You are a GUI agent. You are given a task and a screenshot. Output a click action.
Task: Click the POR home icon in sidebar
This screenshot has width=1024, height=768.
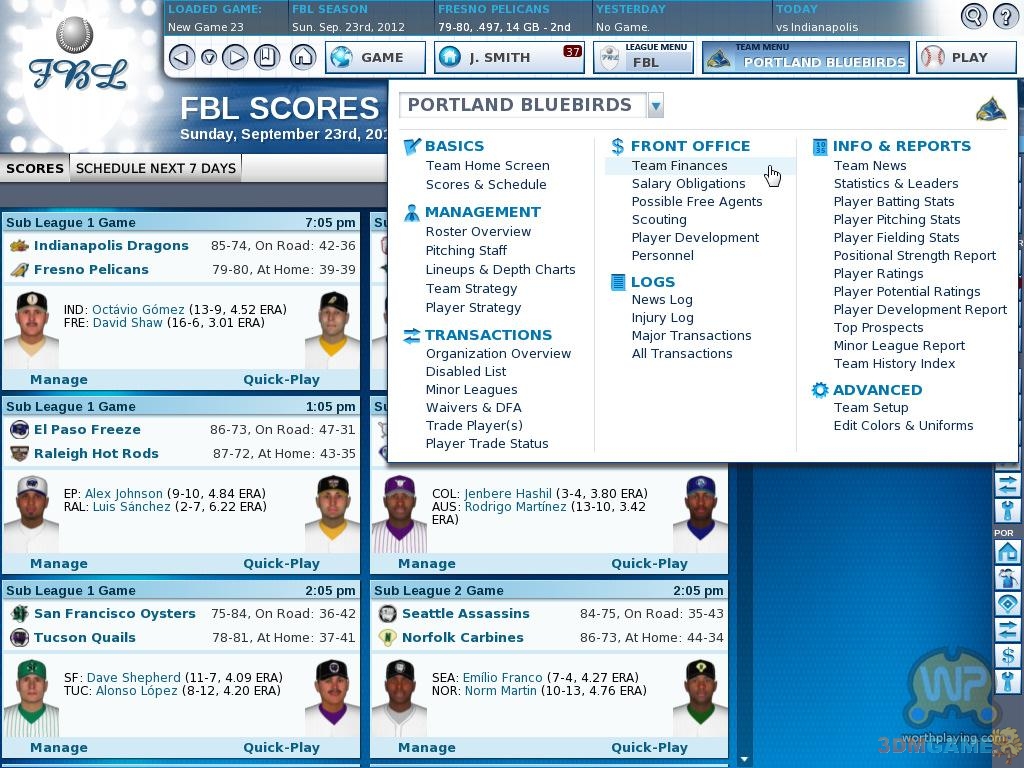pyautogui.click(x=1007, y=552)
